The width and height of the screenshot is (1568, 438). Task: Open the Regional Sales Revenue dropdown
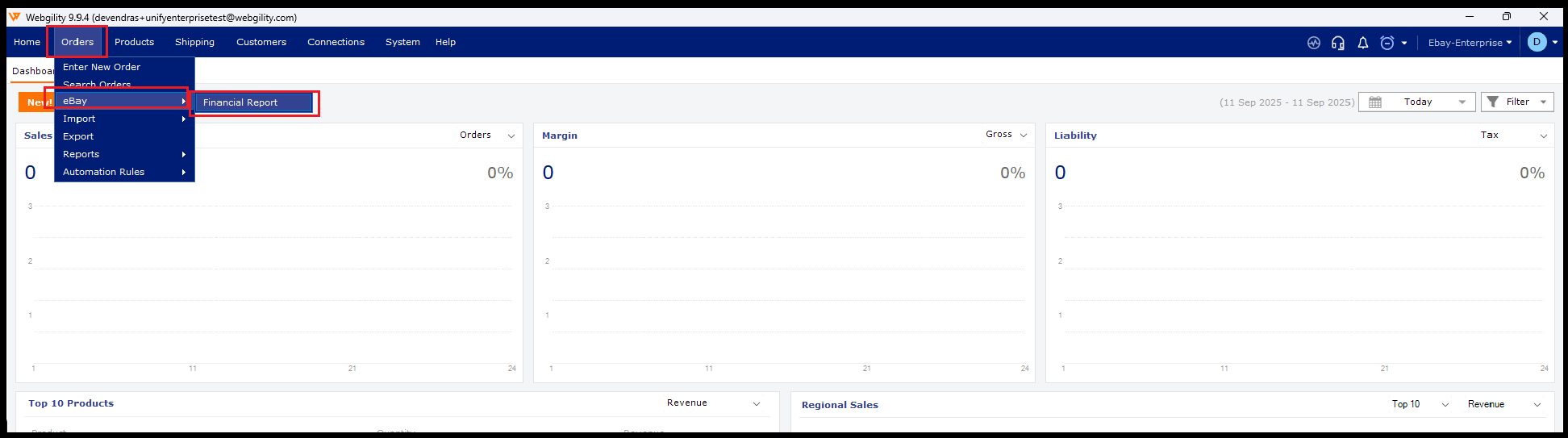[x=1504, y=404]
